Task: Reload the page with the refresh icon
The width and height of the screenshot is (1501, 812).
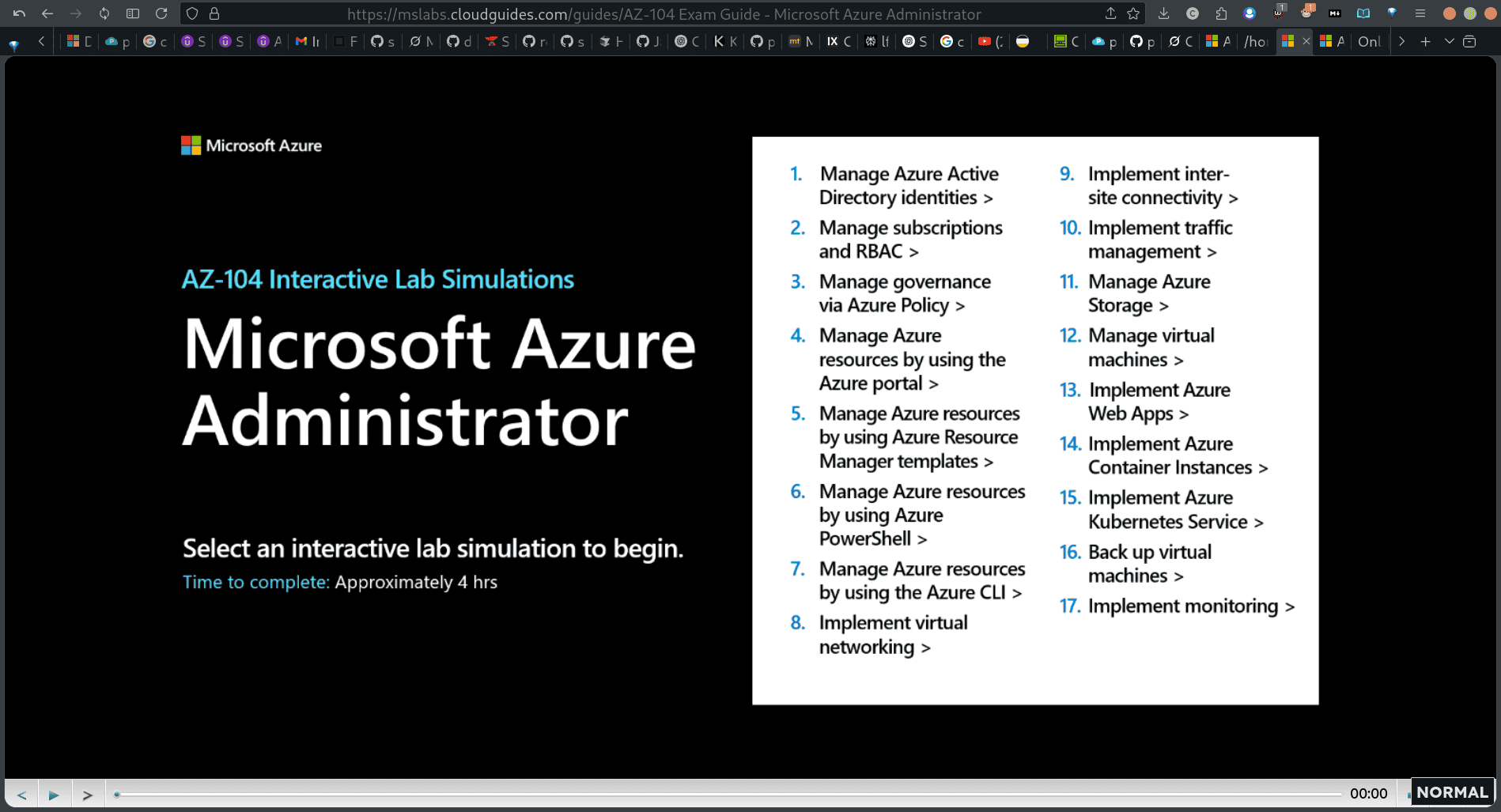Action: [161, 13]
